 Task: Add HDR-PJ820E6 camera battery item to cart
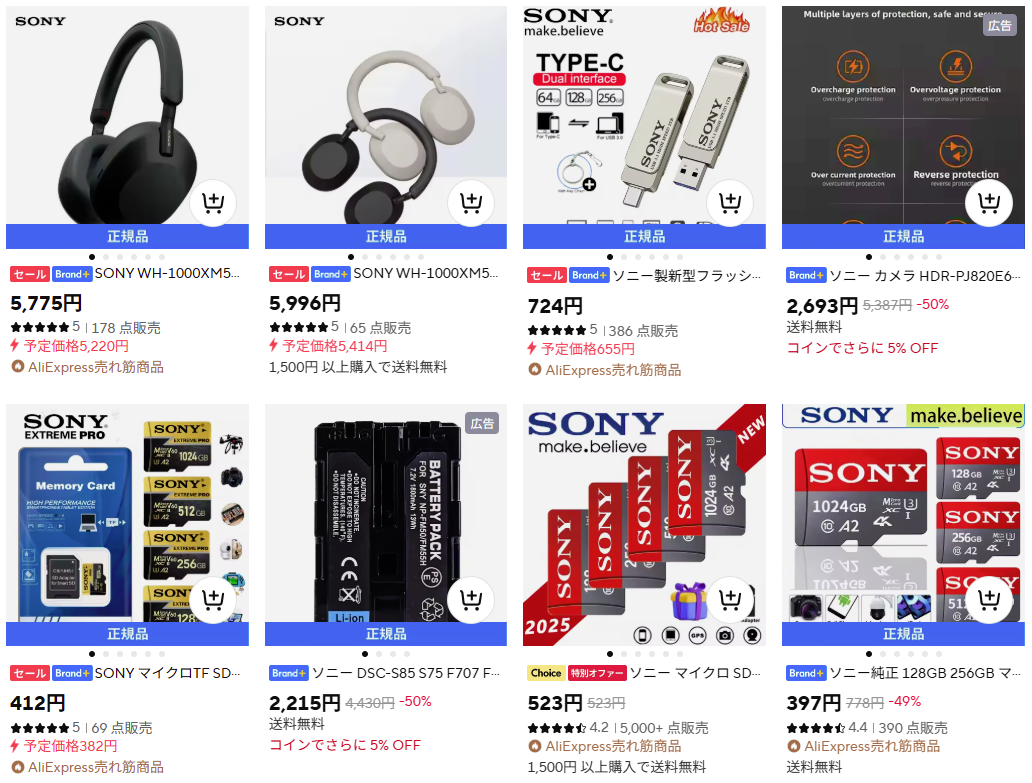[989, 203]
